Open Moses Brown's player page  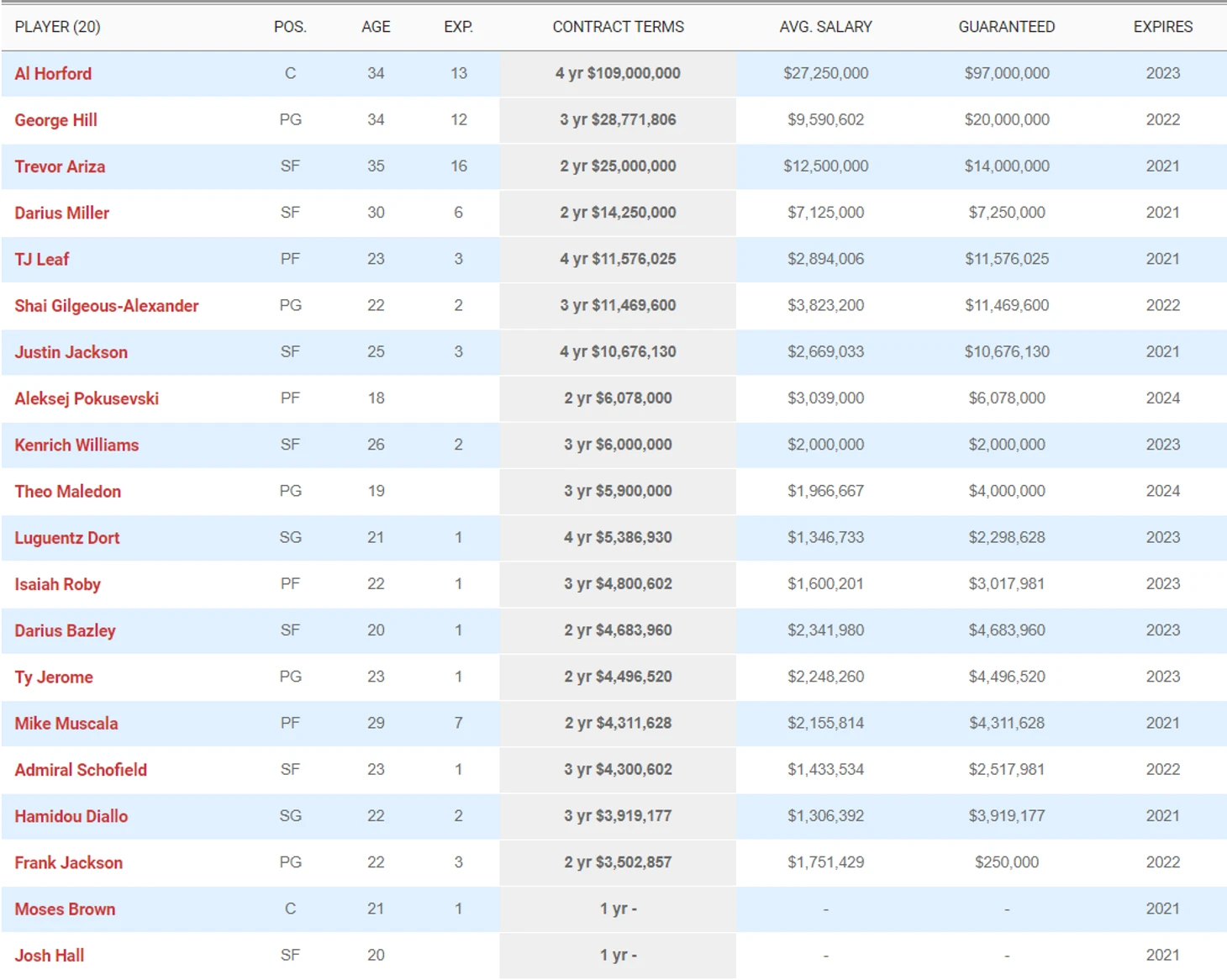[x=65, y=909]
